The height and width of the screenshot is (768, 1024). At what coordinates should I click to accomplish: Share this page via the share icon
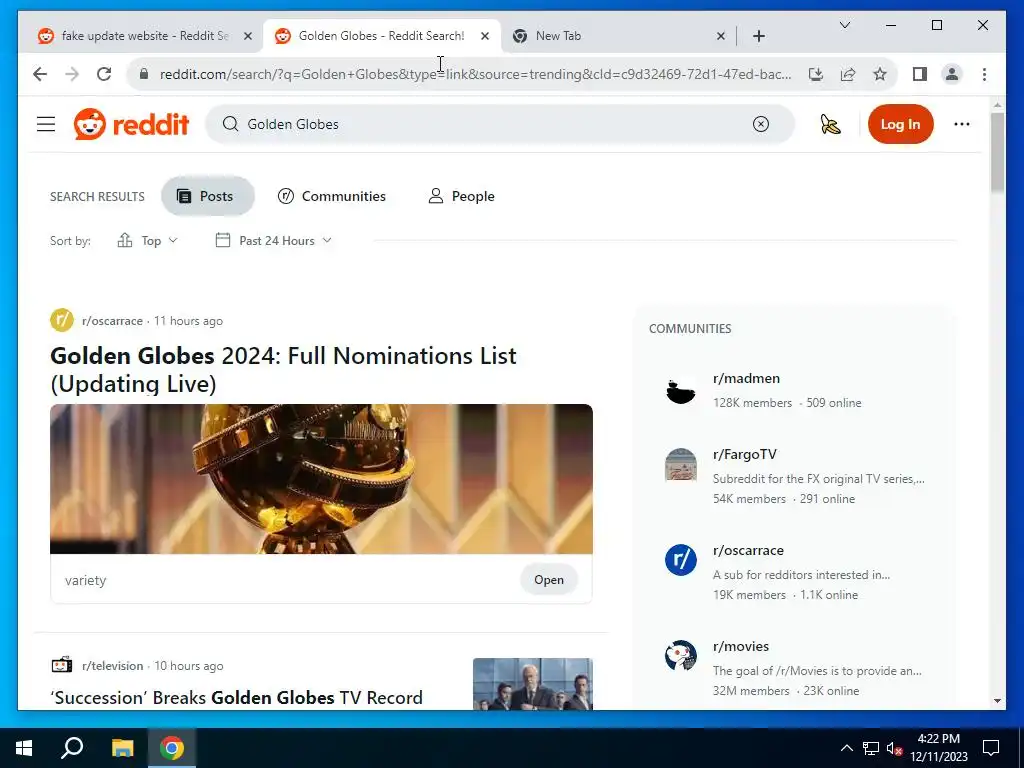click(x=848, y=74)
